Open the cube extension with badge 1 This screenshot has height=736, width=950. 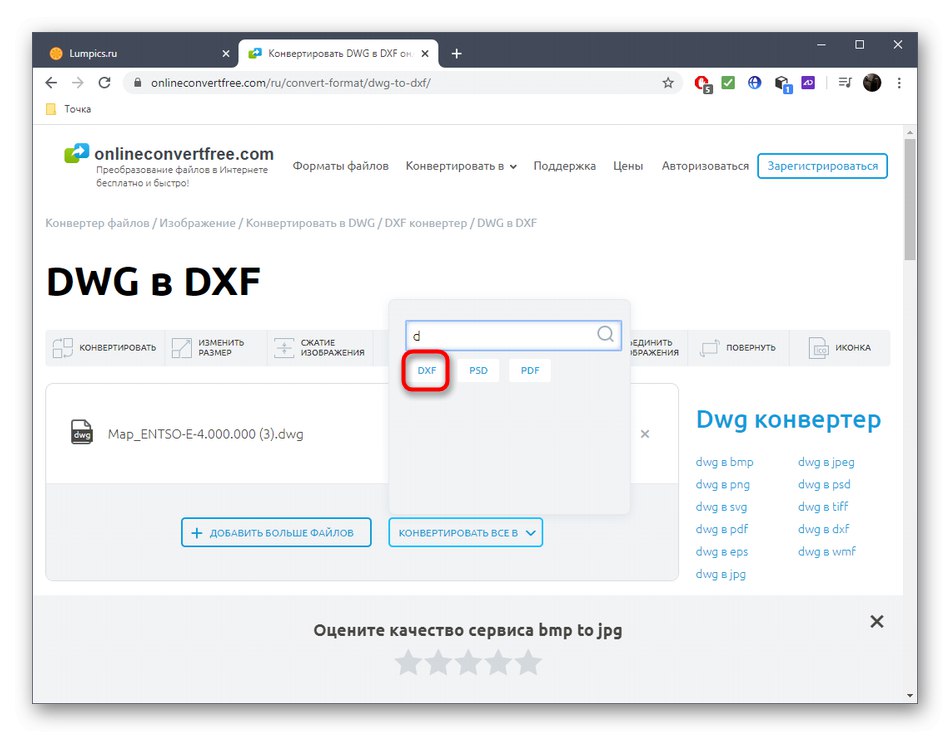click(x=782, y=84)
